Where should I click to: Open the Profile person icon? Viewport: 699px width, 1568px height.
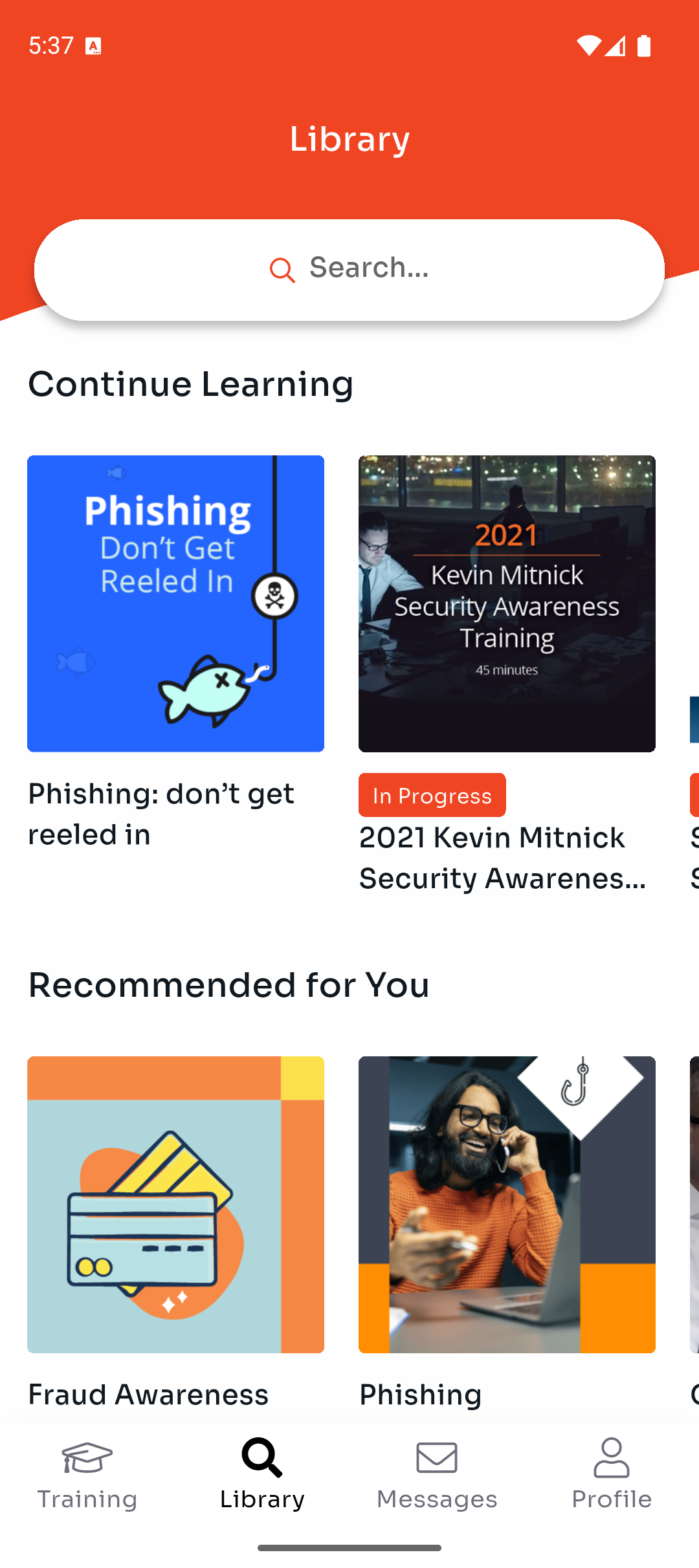click(612, 1457)
